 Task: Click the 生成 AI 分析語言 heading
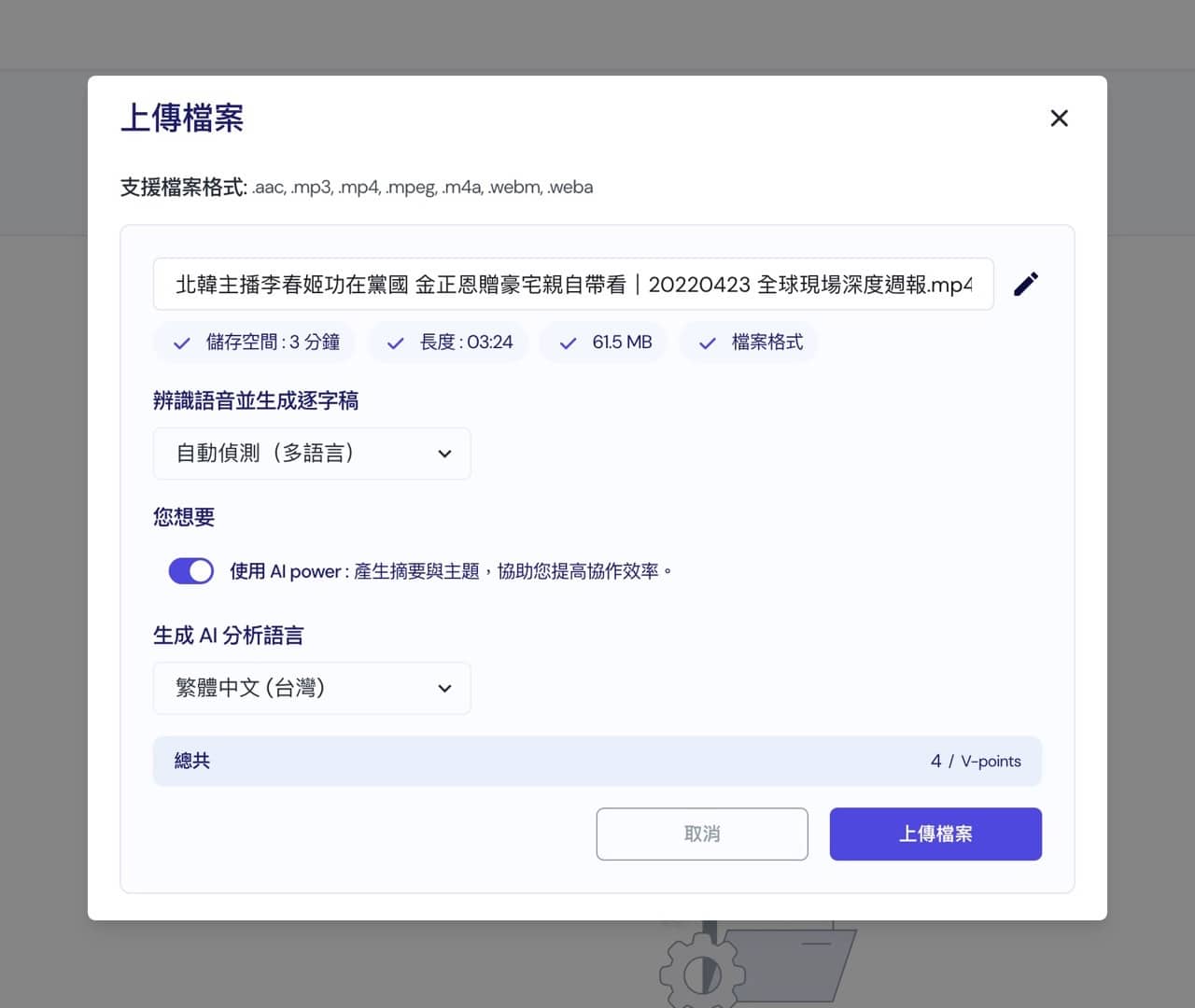click(229, 637)
